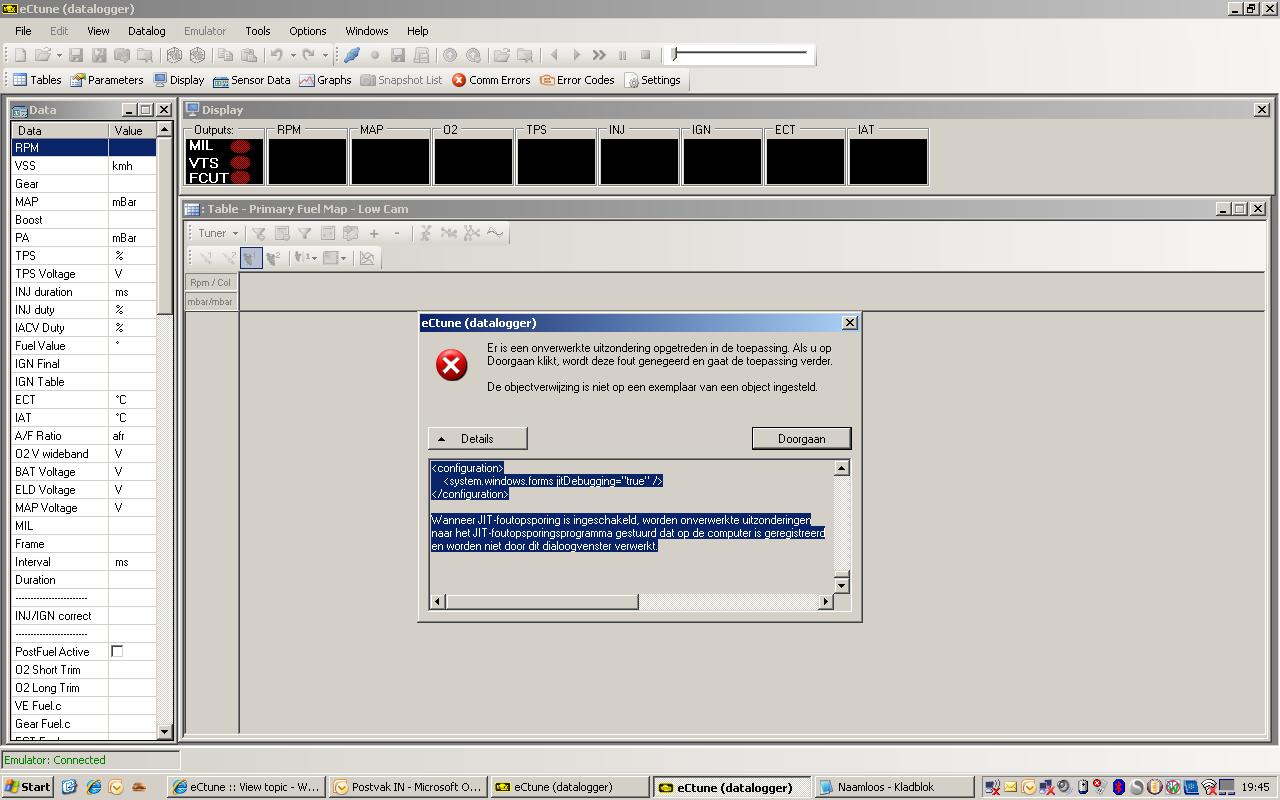This screenshot has width=1280, height=800.
Task: Click Internet Explorer quick launch icon
Action: tap(93, 787)
